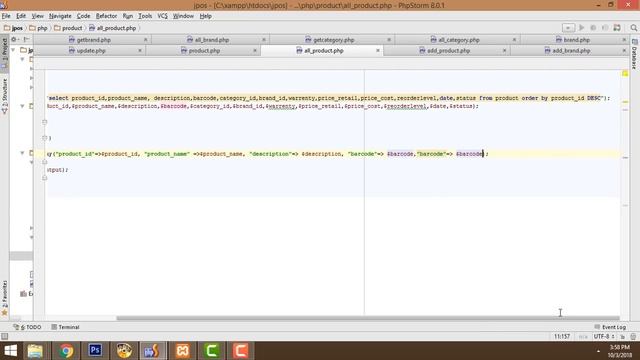Open the VCS menu
This screenshot has width=640, height=360.
coord(162,16)
